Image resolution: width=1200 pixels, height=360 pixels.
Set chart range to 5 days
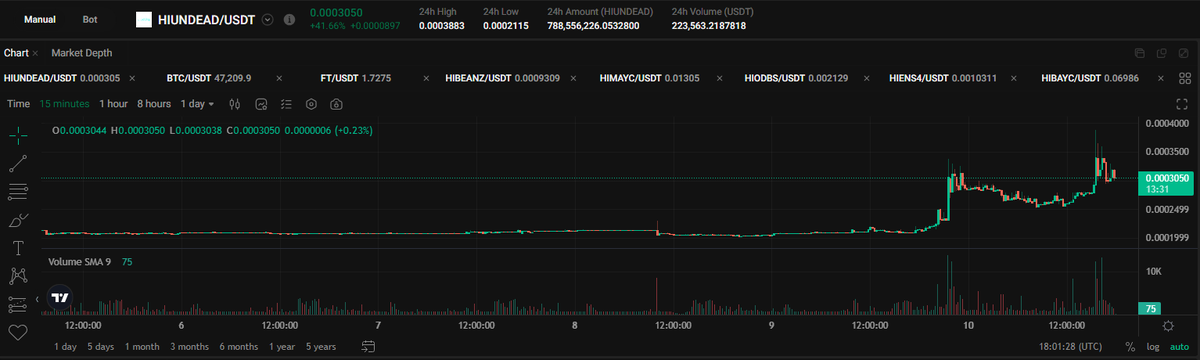101,347
